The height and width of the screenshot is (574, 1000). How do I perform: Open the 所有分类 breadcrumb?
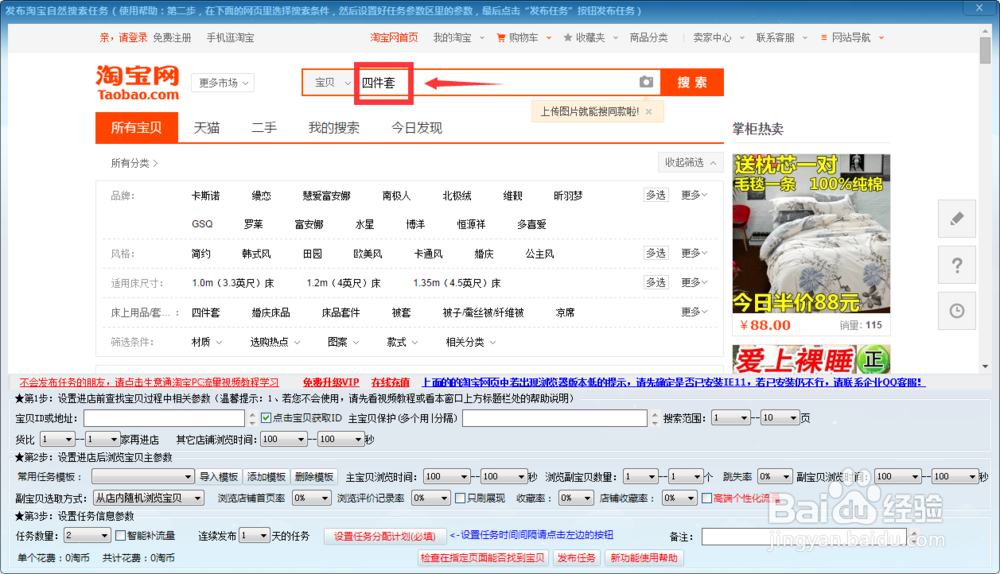click(x=134, y=163)
